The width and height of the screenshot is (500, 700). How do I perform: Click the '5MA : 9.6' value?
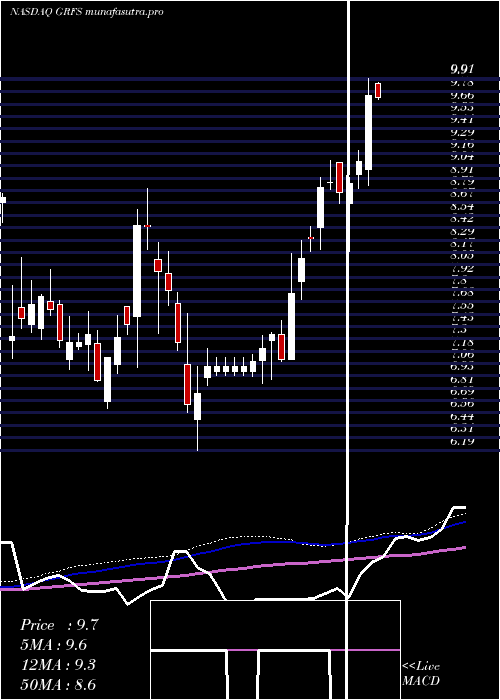54,645
